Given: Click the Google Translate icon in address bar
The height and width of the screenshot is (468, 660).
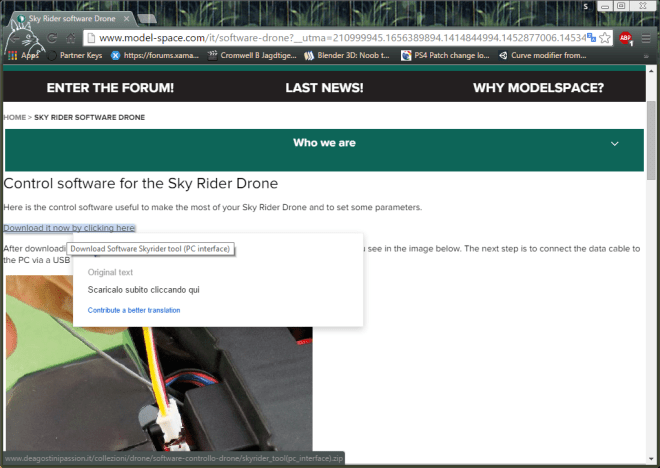Looking at the screenshot, I should pyautogui.click(x=592, y=38).
